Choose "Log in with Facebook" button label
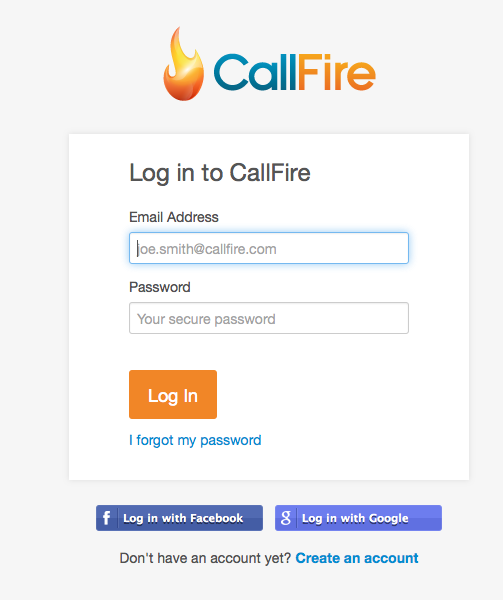503x600 pixels. point(183,518)
